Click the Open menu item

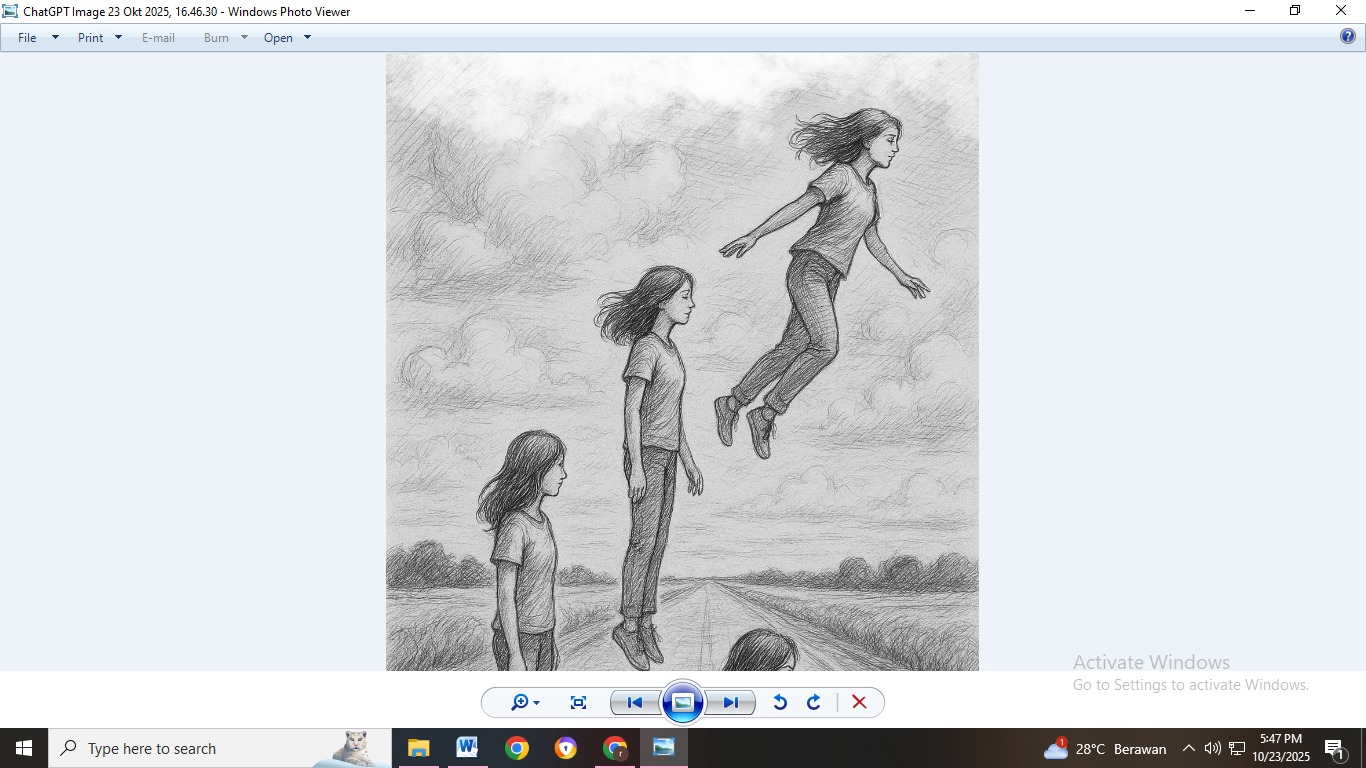pyautogui.click(x=278, y=38)
